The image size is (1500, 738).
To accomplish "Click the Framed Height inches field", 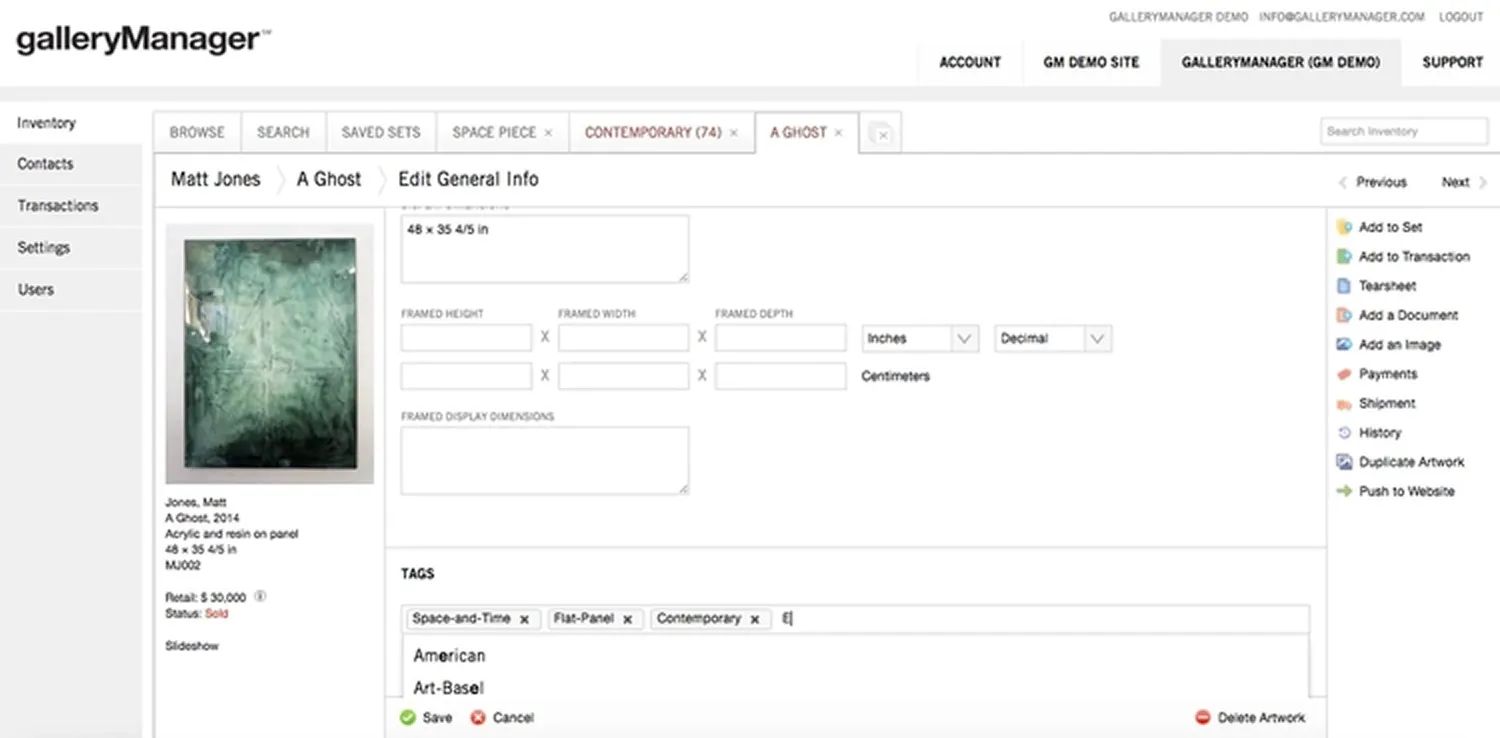I will click(466, 338).
